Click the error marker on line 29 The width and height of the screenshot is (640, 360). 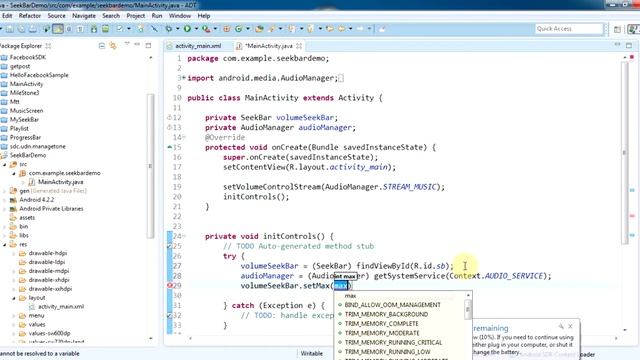[169, 285]
